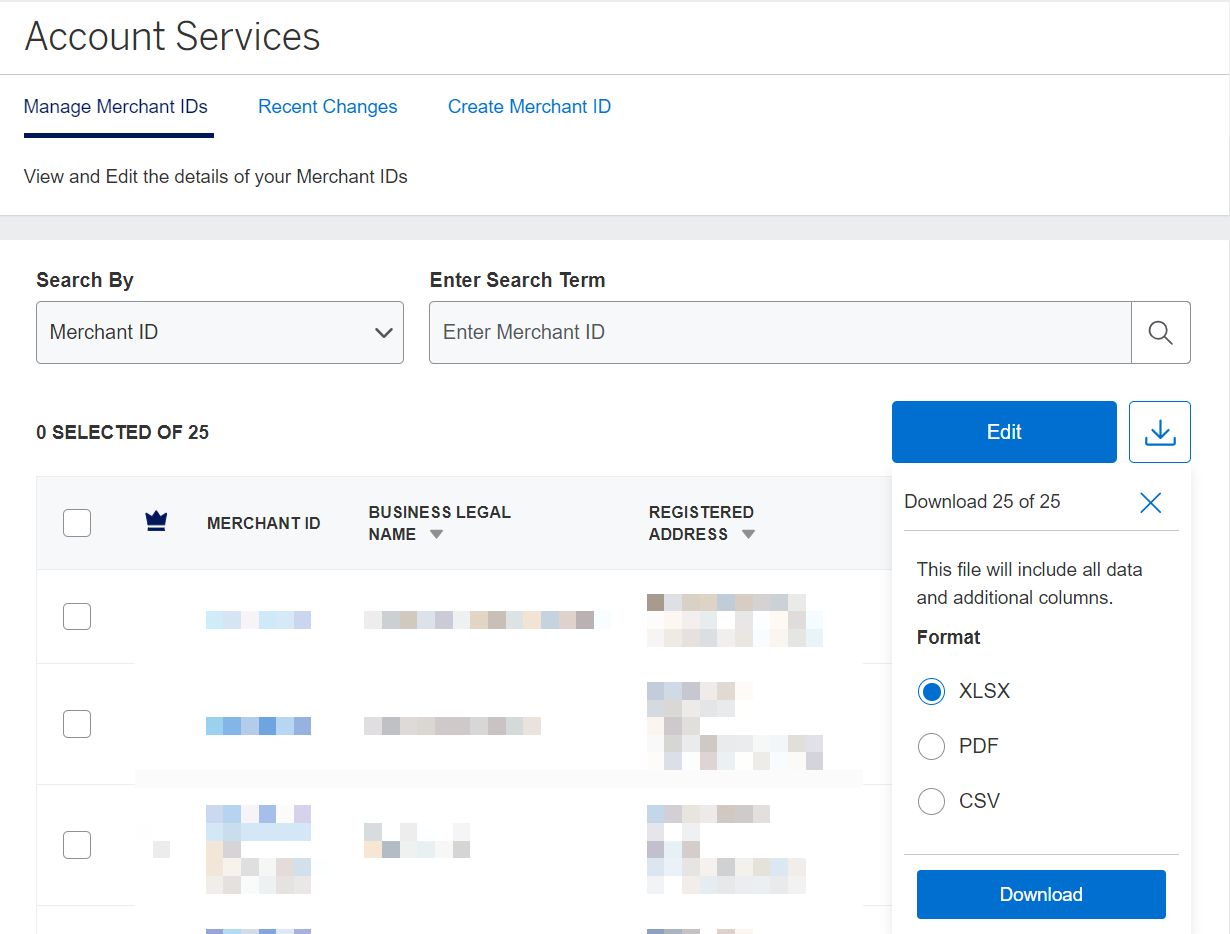Viewport: 1230px width, 934px height.
Task: Click the Edit button
Action: click(1003, 432)
